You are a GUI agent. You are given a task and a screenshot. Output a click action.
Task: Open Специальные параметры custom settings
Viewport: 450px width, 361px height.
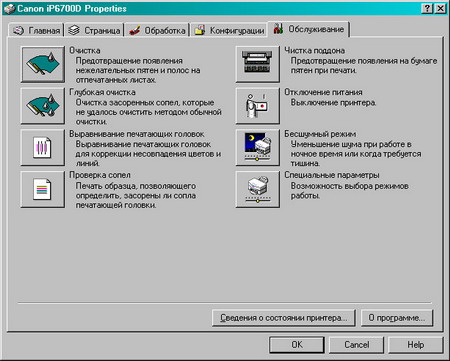tap(258, 189)
